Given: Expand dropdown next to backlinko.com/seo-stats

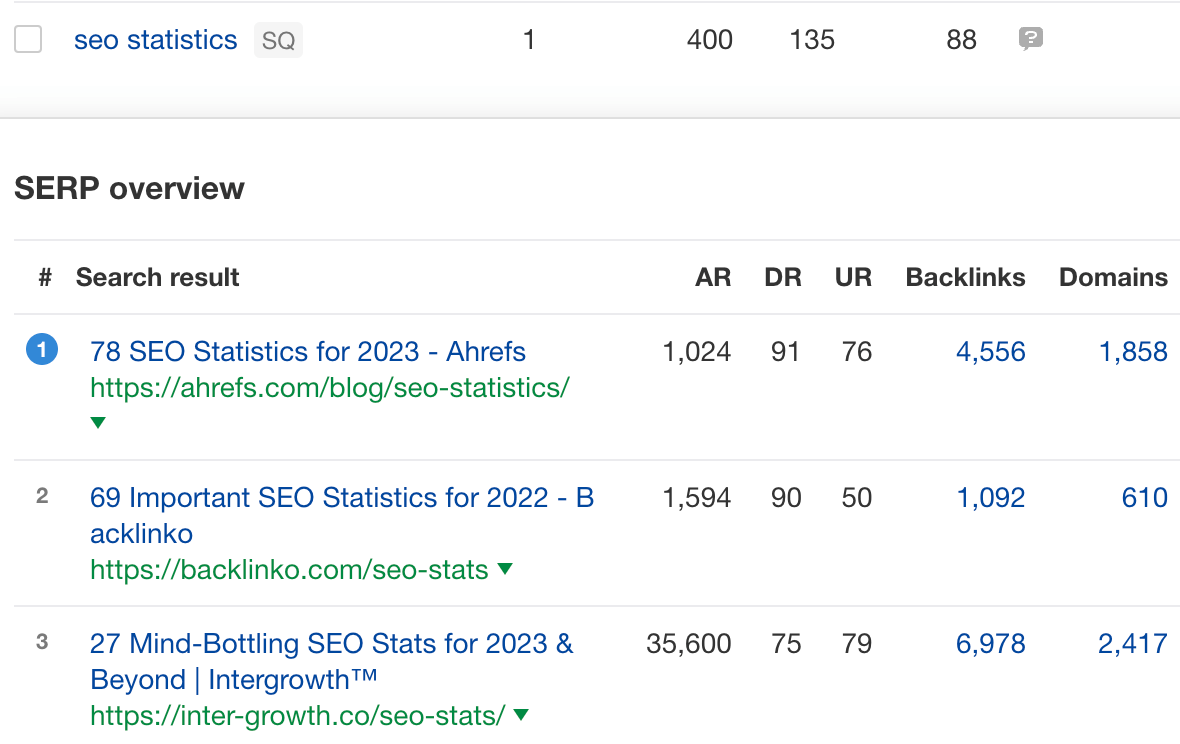Looking at the screenshot, I should pyautogui.click(x=506, y=569).
